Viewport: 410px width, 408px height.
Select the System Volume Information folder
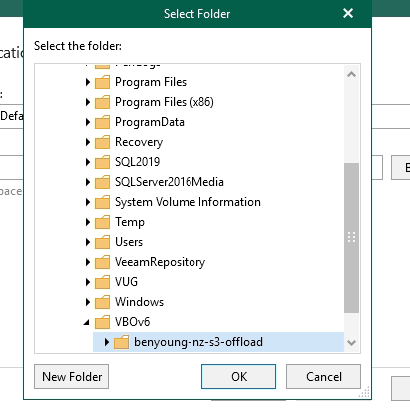point(188,202)
